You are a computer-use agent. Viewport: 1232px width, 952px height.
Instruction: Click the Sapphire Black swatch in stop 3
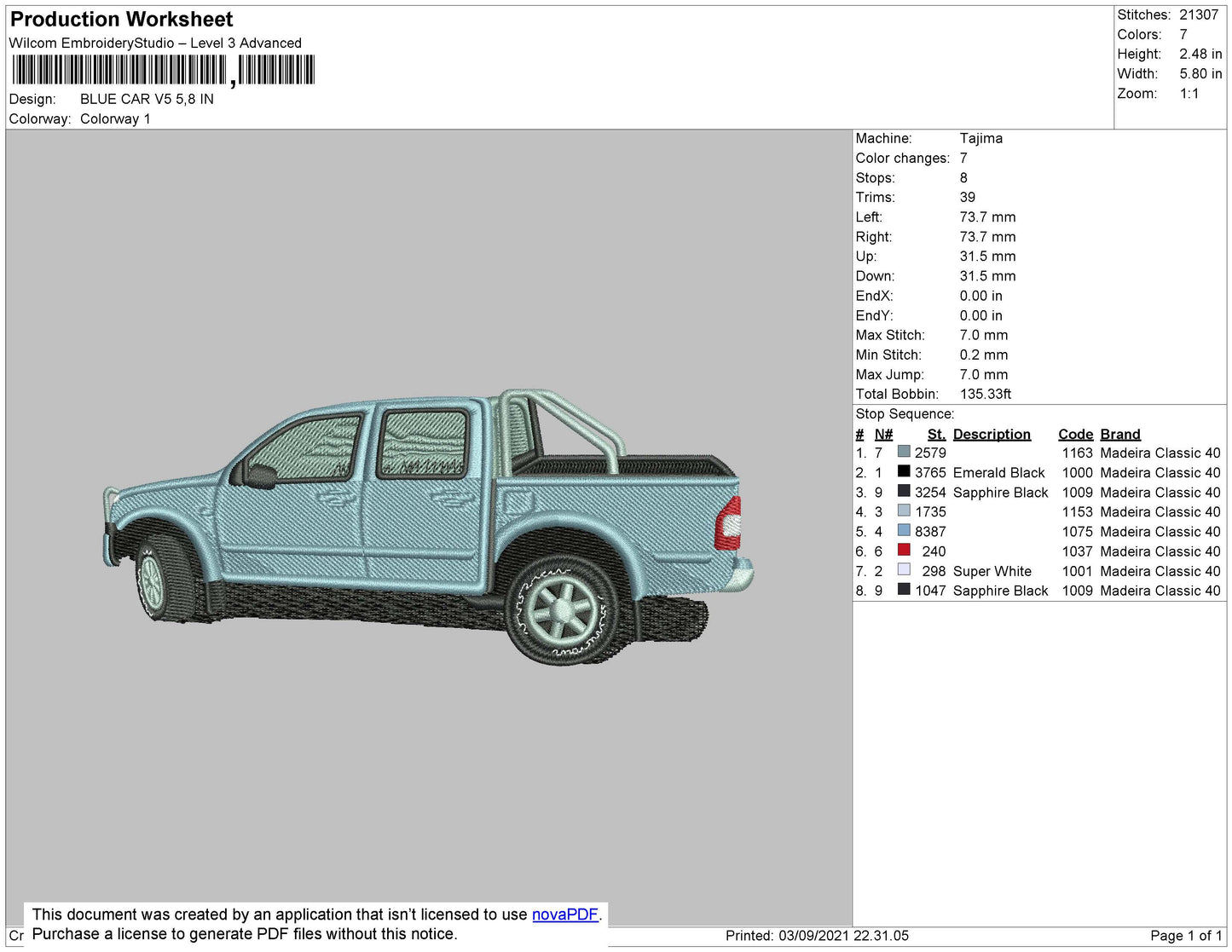click(904, 492)
